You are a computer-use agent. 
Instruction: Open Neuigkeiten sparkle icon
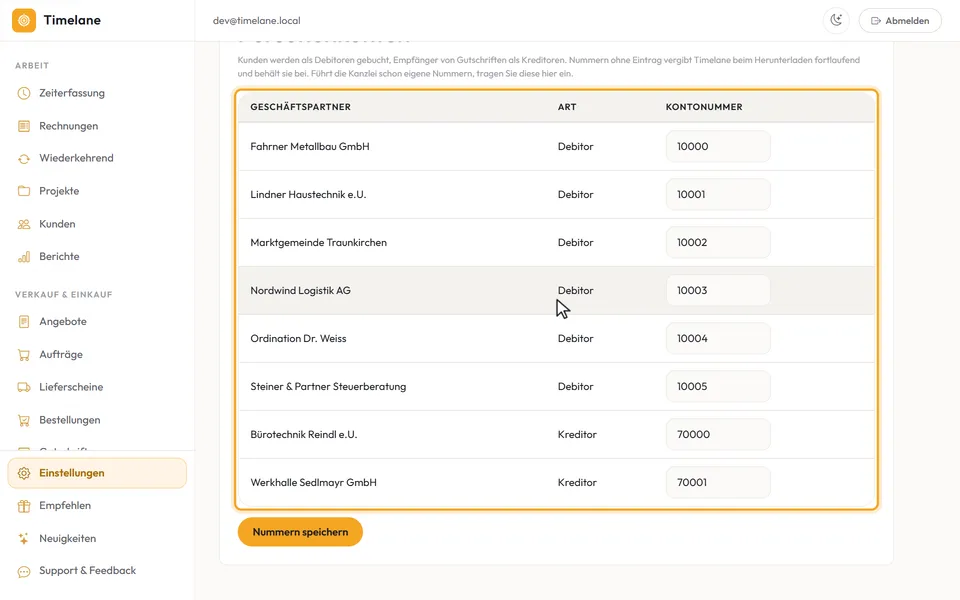(x=24, y=539)
